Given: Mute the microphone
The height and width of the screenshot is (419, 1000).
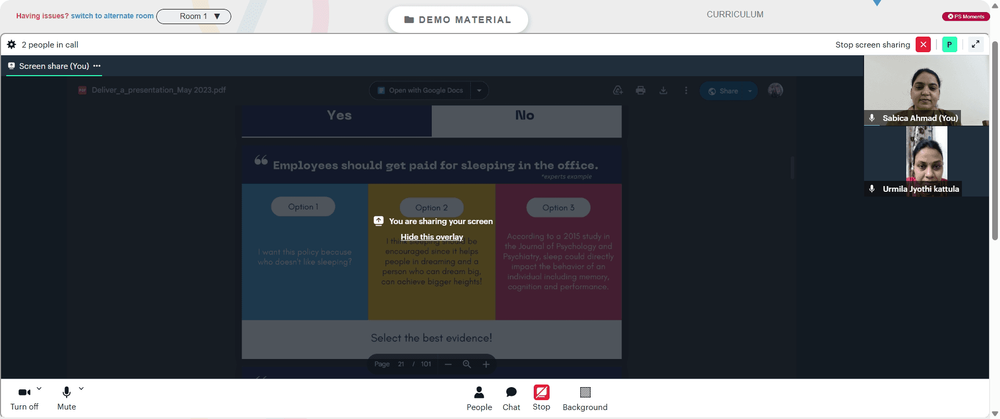Looking at the screenshot, I should 66,399.
